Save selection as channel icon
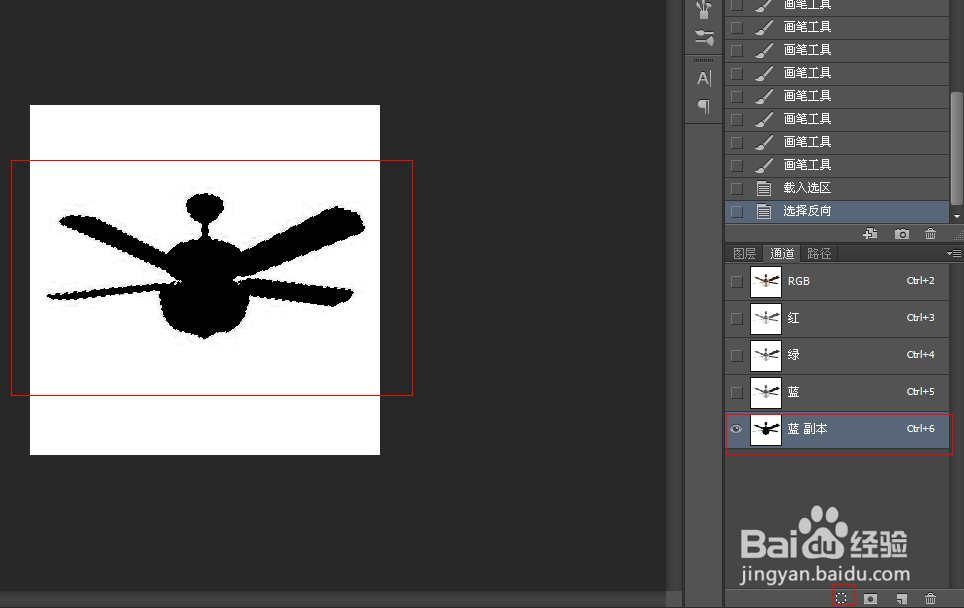964x608 pixels. pos(870,598)
